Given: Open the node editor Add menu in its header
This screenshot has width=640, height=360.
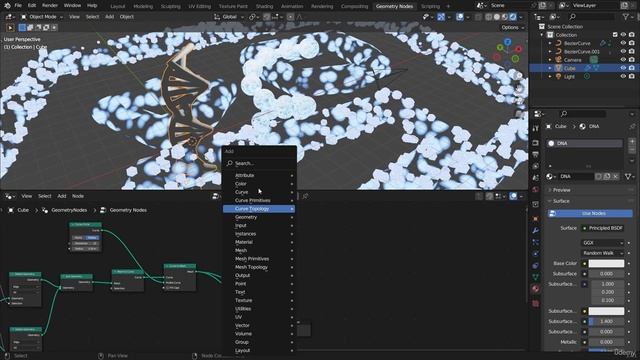Looking at the screenshot, I should pyautogui.click(x=62, y=196).
